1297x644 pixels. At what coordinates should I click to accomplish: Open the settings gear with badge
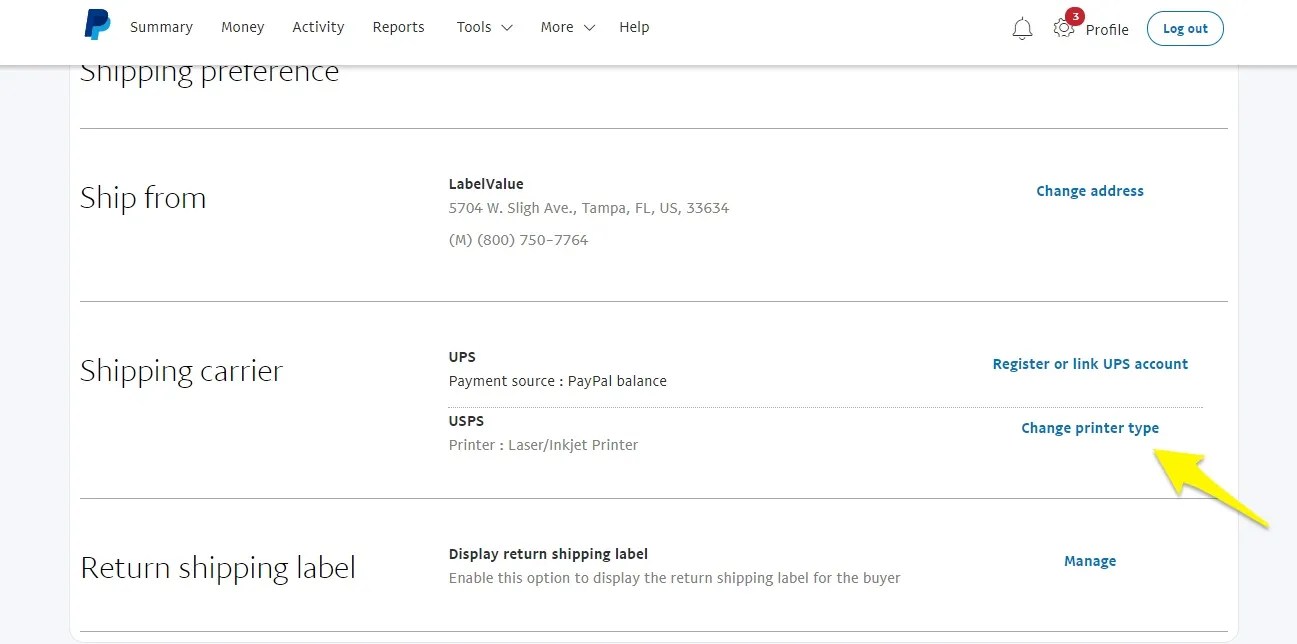pyautogui.click(x=1063, y=28)
